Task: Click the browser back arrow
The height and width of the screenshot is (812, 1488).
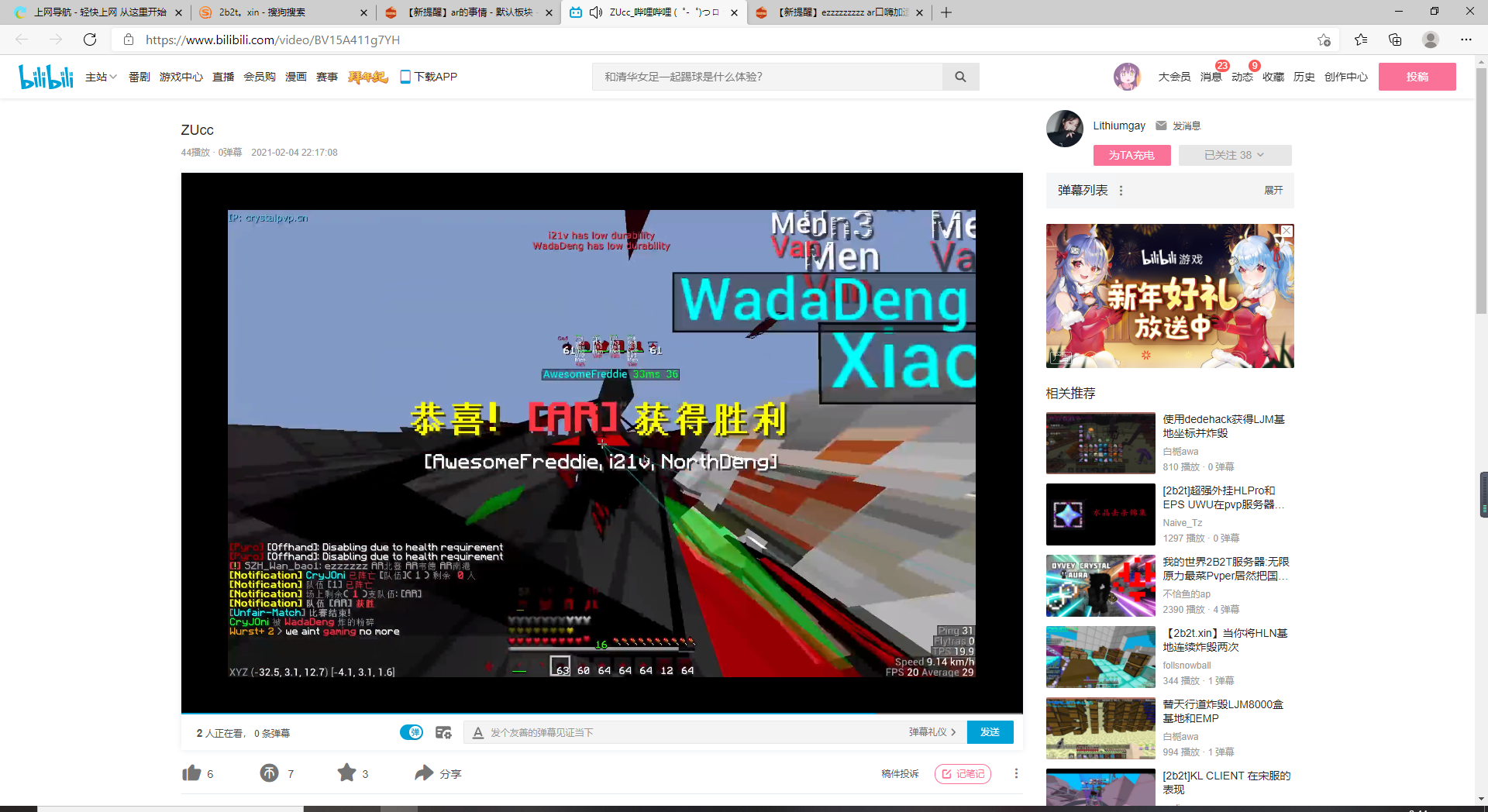Action: click(x=22, y=40)
